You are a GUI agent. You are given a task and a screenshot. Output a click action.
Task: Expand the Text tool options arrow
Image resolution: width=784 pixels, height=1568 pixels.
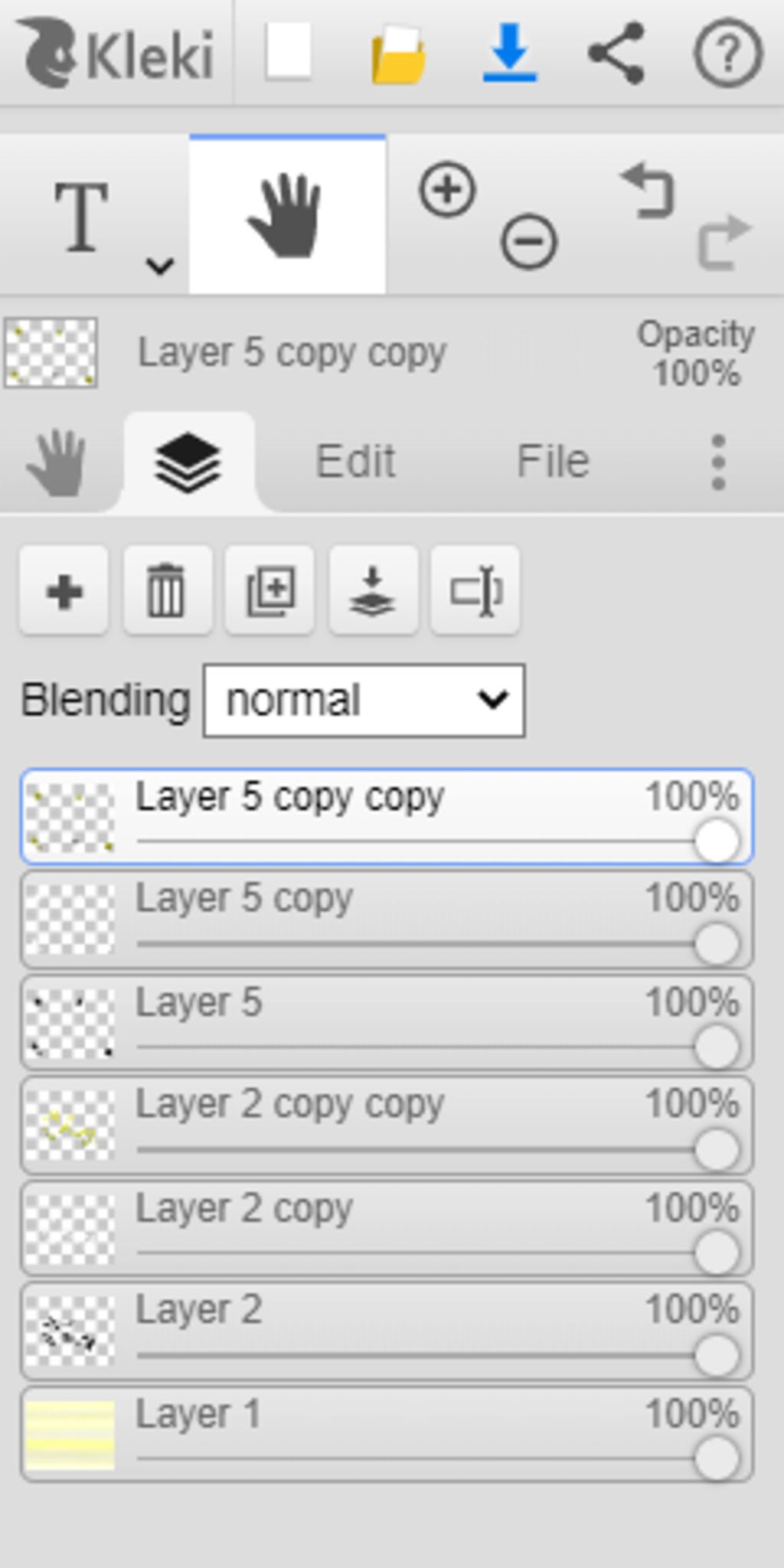(160, 266)
